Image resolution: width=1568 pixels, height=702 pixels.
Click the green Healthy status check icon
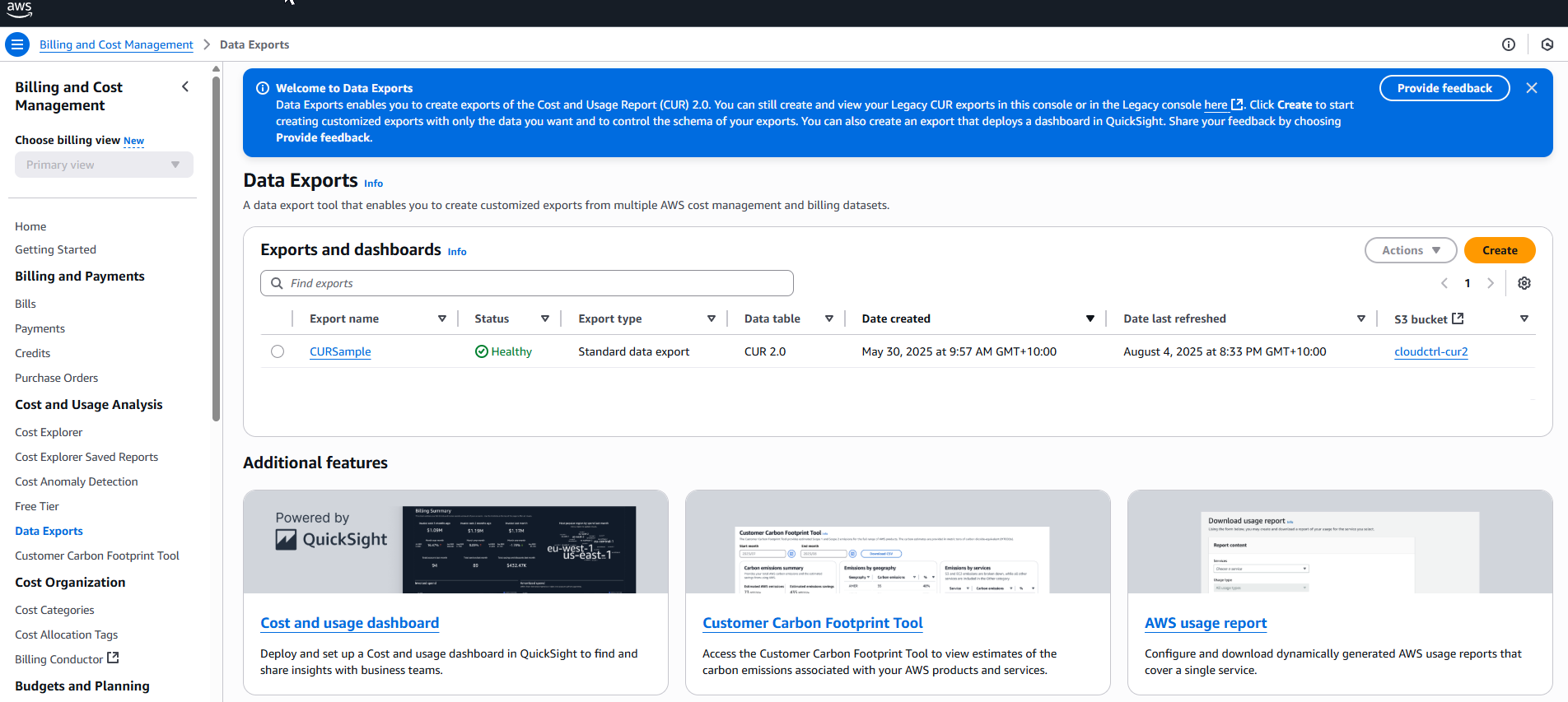click(482, 351)
